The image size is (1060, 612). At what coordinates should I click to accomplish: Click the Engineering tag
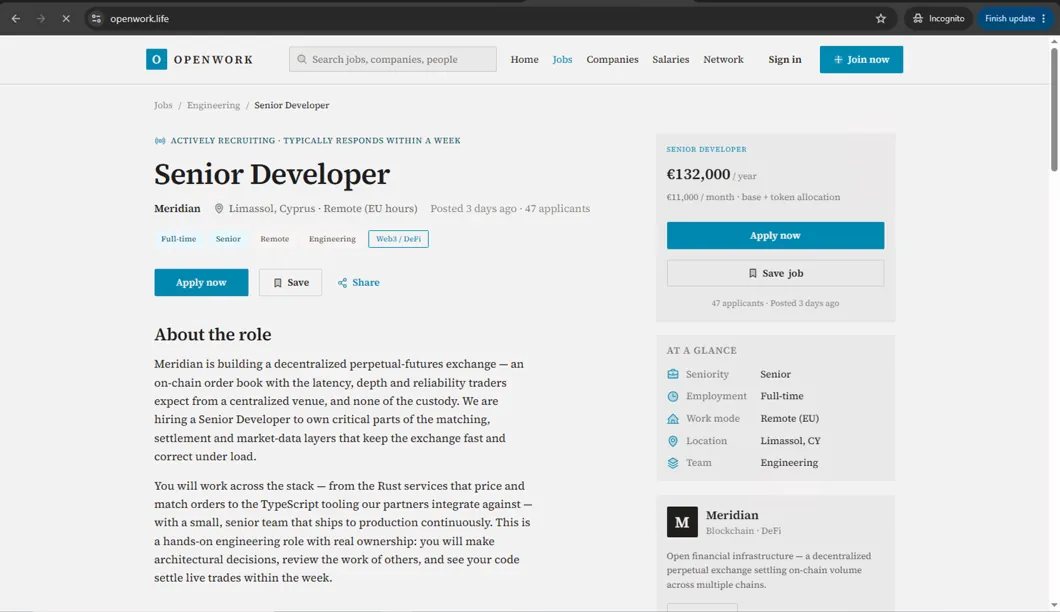pyautogui.click(x=332, y=239)
